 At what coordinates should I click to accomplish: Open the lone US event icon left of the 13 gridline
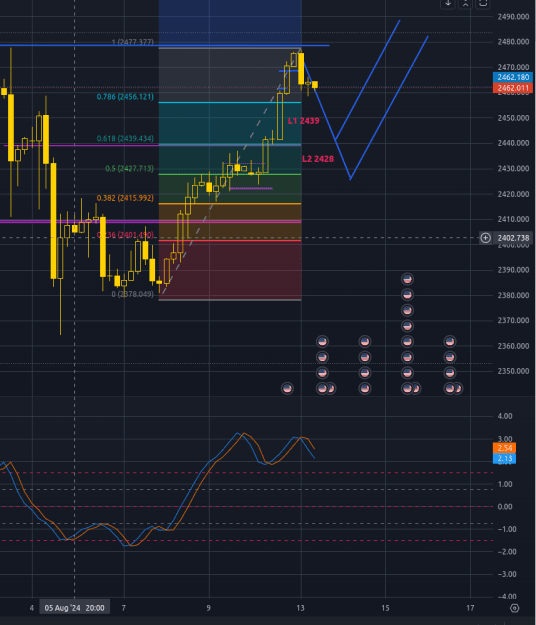287,388
